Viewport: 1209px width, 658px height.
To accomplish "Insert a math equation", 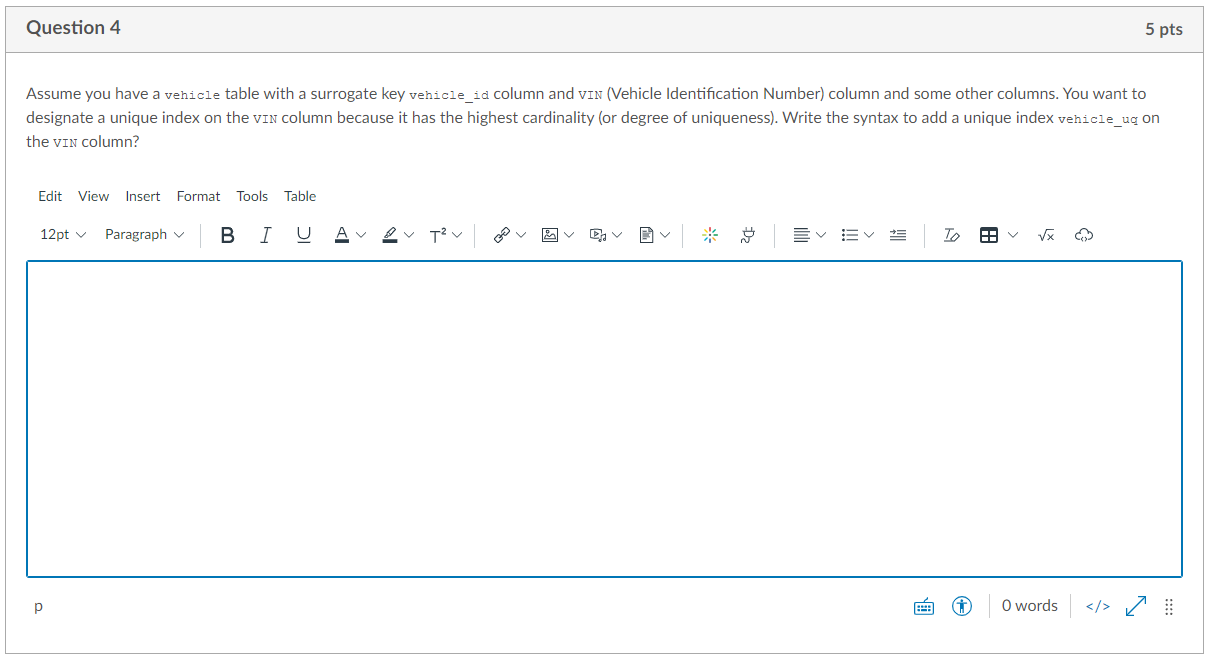I will (1046, 235).
